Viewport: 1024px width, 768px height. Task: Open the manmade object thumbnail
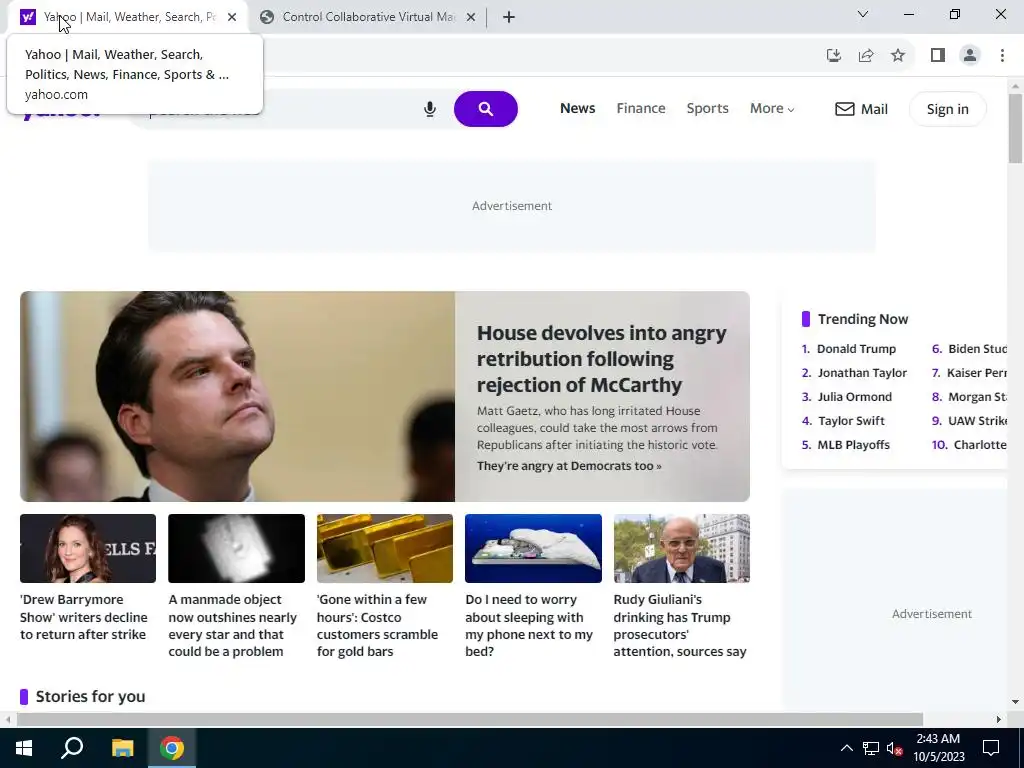coord(236,548)
